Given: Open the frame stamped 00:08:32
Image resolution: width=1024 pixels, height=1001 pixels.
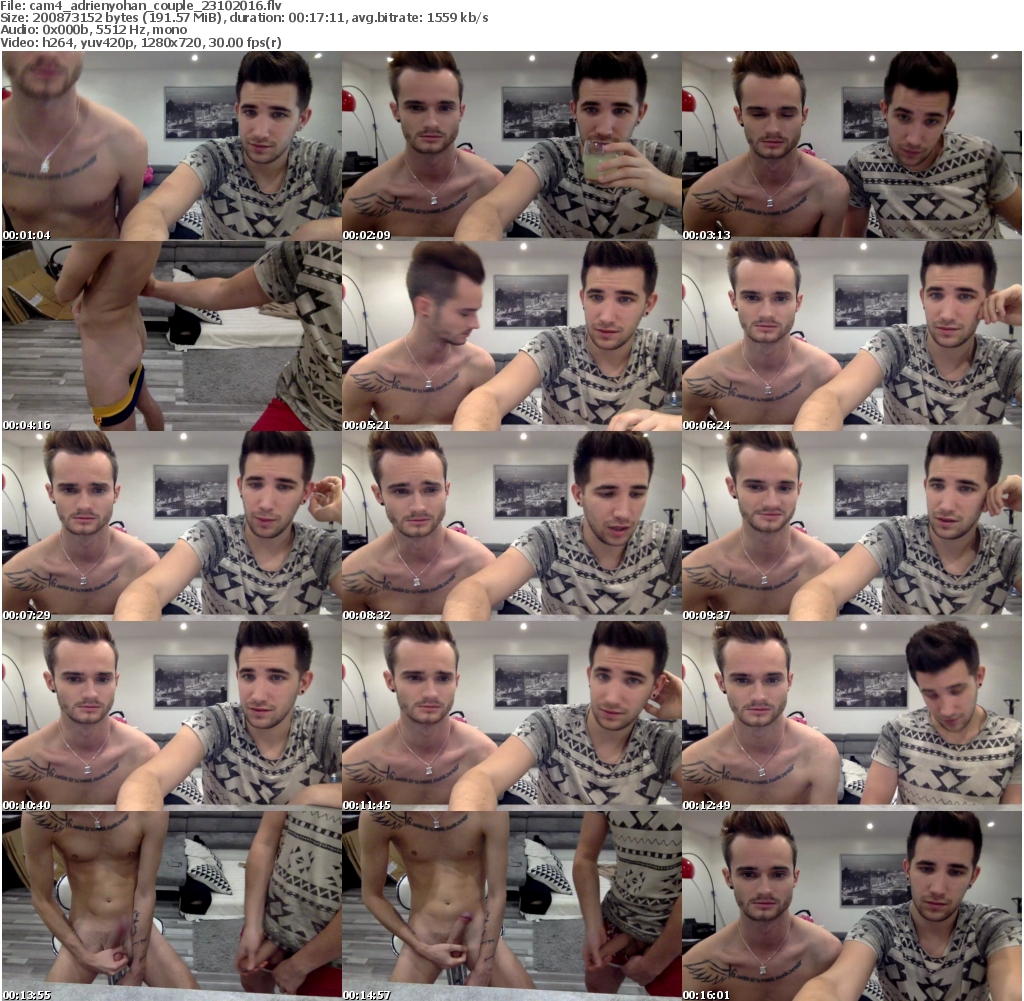Looking at the screenshot, I should pyautogui.click(x=511, y=526).
